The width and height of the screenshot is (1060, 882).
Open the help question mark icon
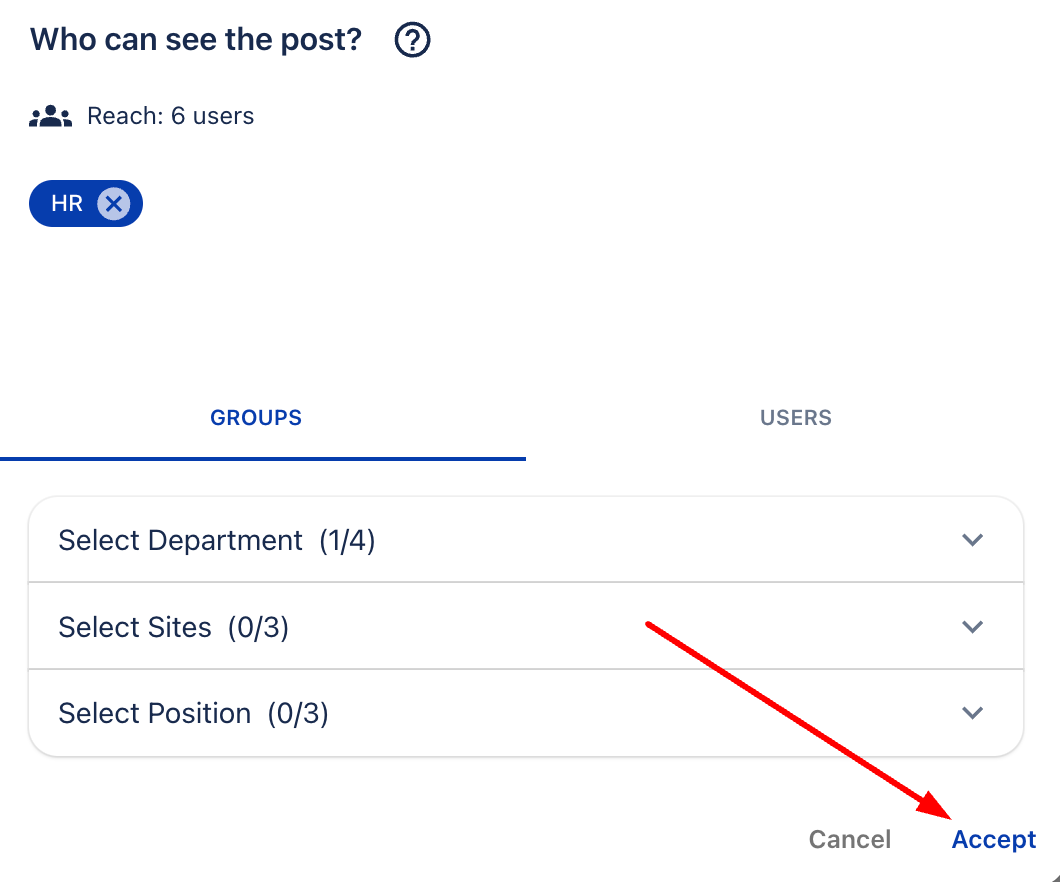412,41
